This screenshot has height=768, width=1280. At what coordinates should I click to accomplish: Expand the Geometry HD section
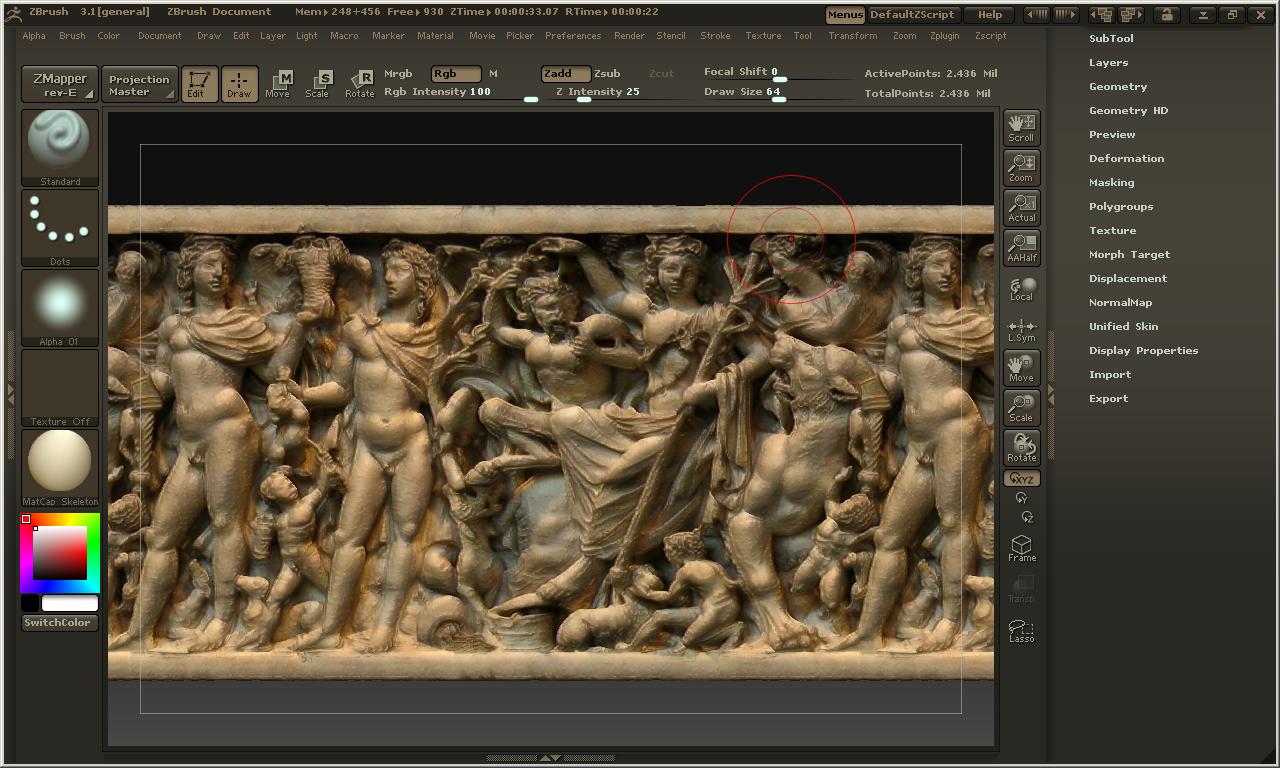click(1128, 110)
